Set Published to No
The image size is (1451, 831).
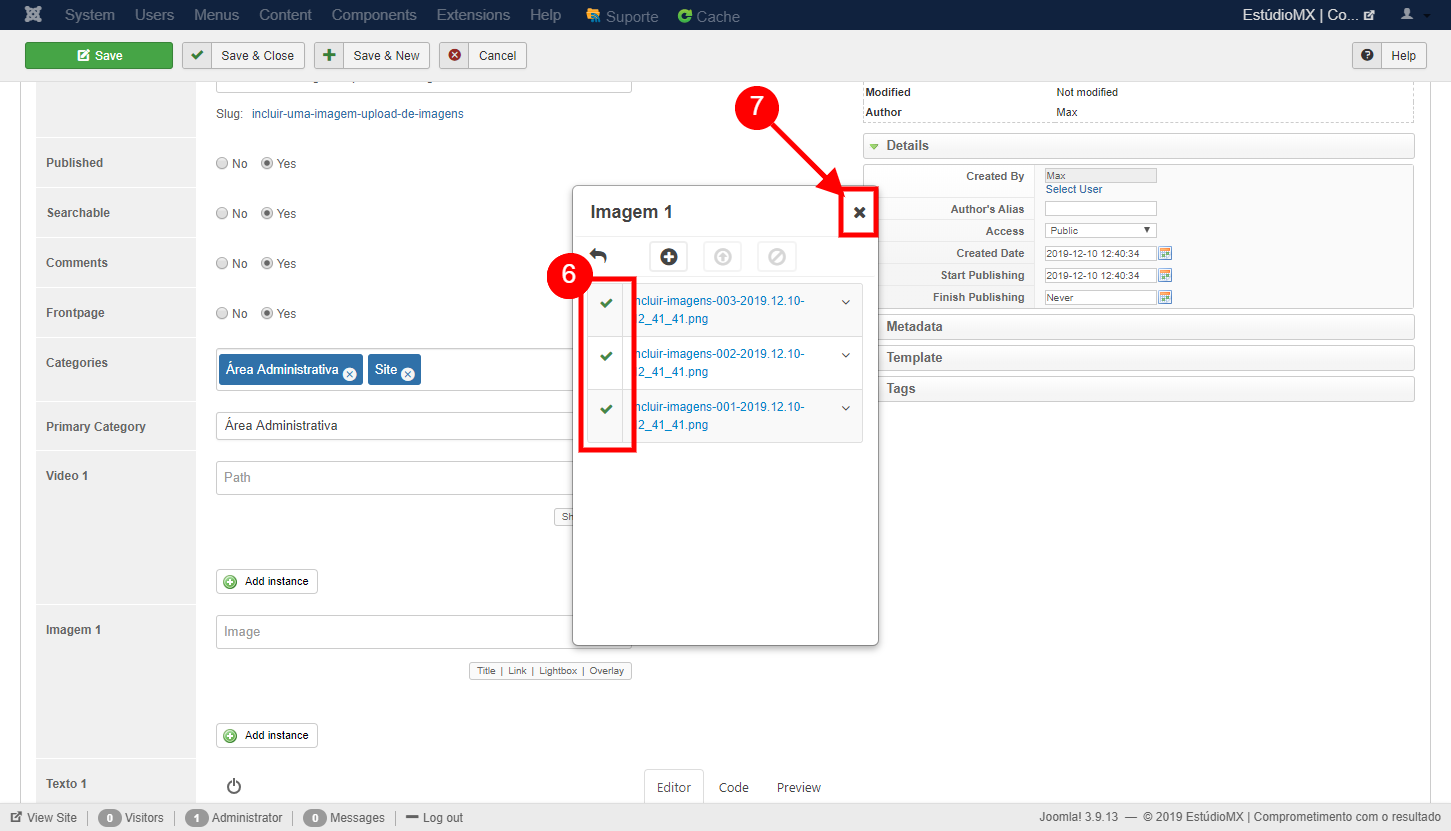[x=222, y=164]
